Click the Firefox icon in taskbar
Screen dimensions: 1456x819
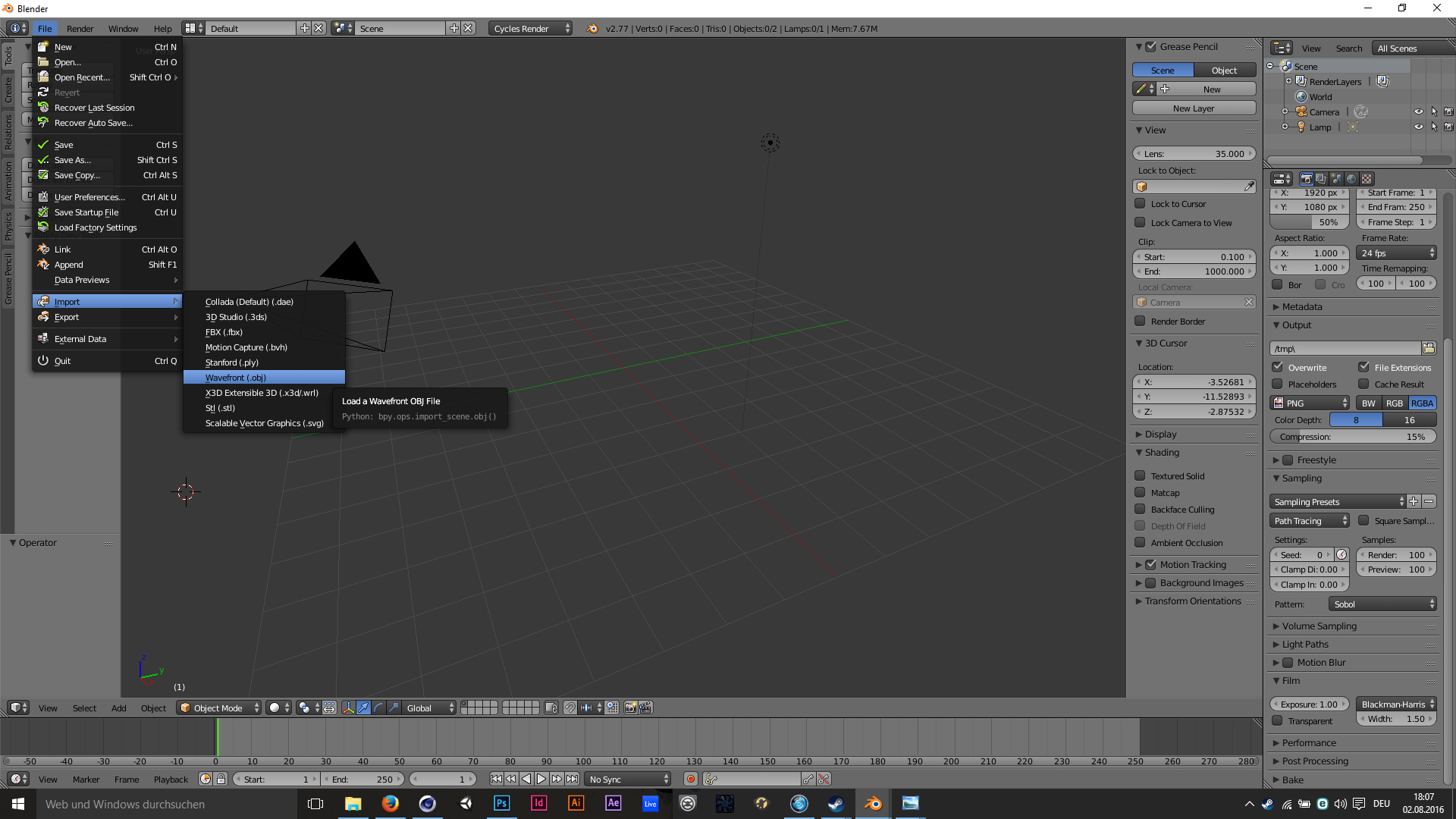pyautogui.click(x=390, y=804)
